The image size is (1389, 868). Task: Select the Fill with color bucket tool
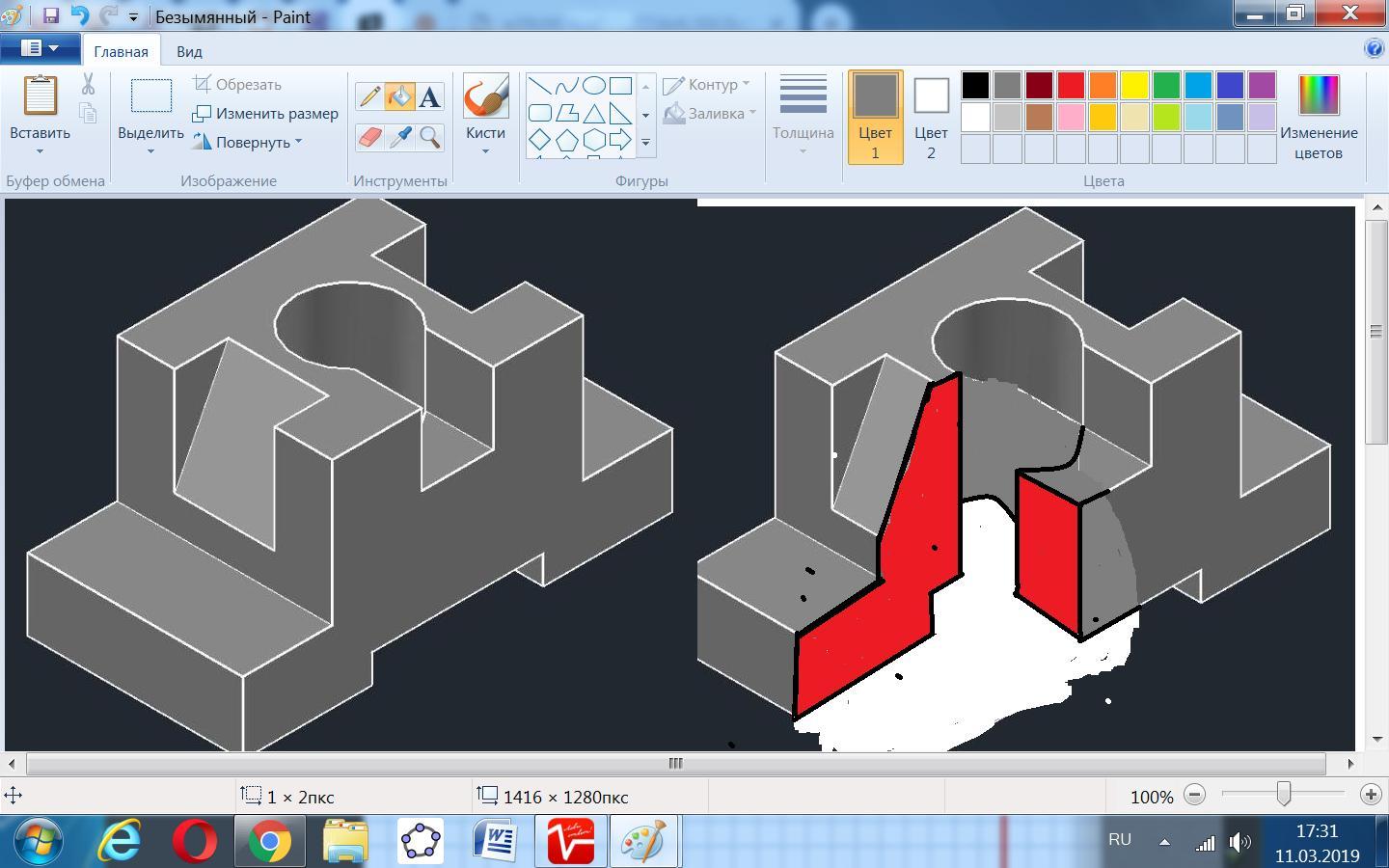coord(399,96)
